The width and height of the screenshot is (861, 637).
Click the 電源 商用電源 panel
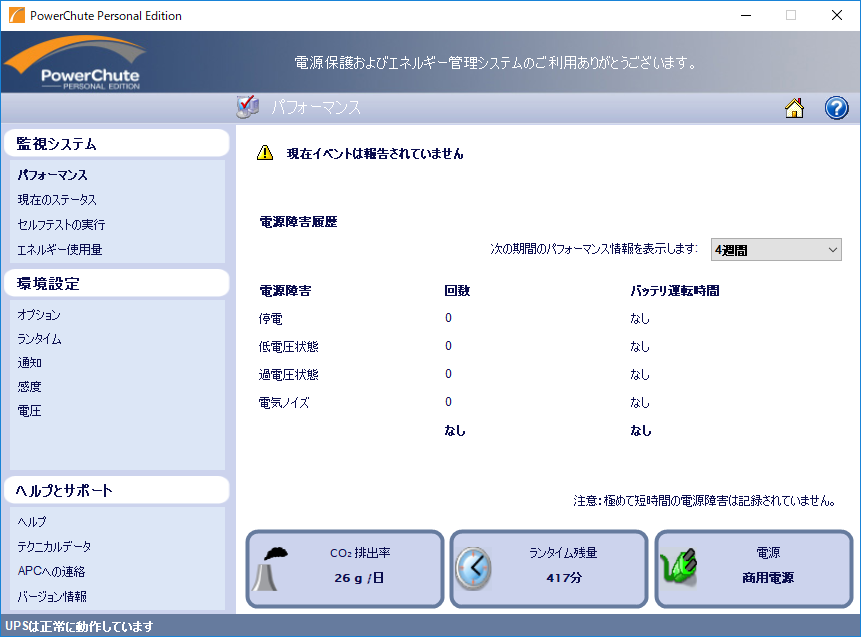pos(754,569)
